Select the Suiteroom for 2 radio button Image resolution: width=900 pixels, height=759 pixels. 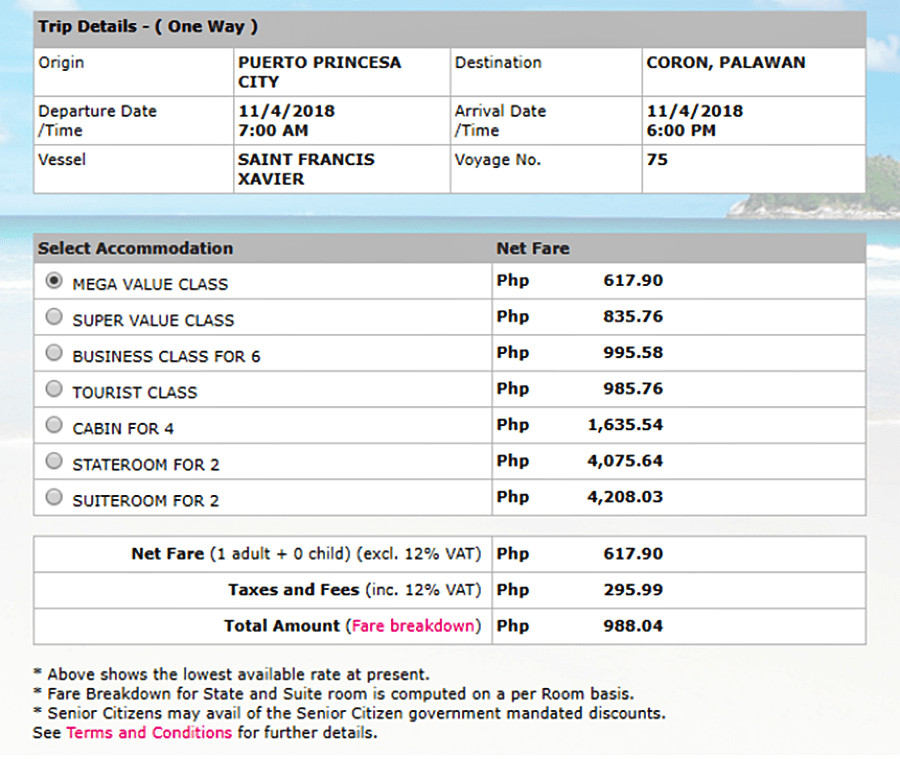[x=54, y=498]
